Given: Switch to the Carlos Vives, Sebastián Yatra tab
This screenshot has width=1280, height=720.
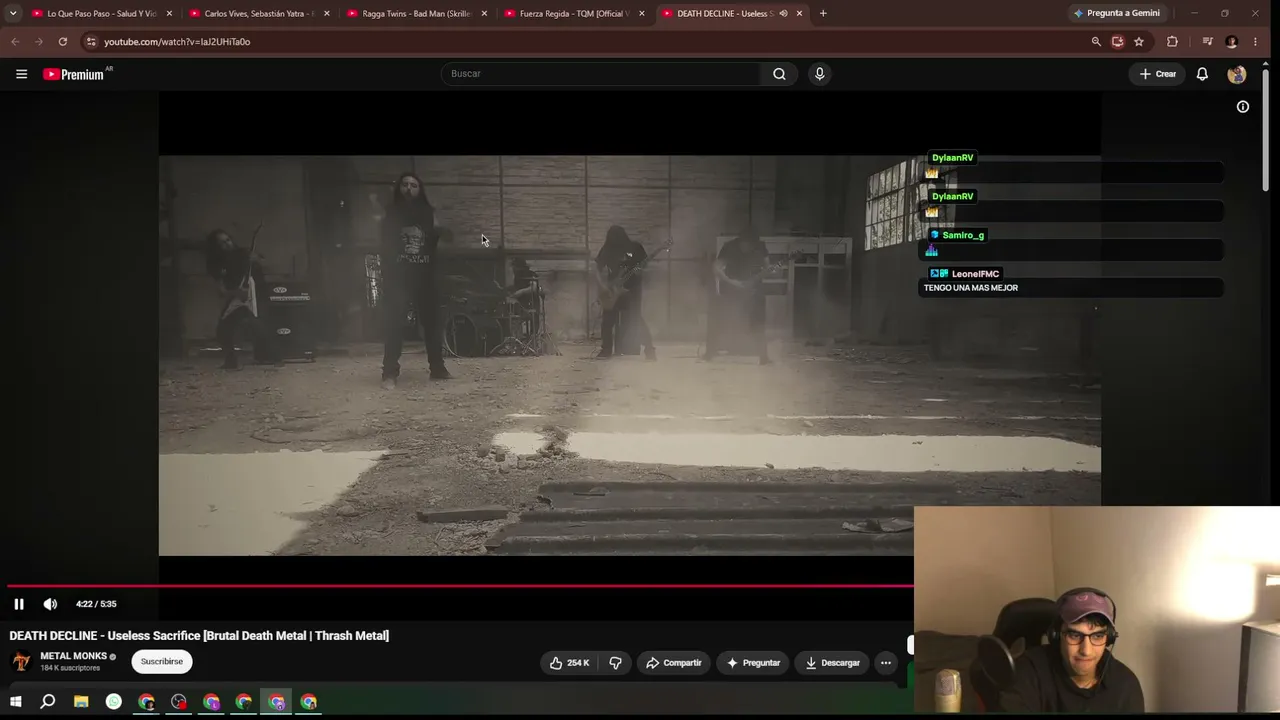Looking at the screenshot, I should click(x=258, y=14).
